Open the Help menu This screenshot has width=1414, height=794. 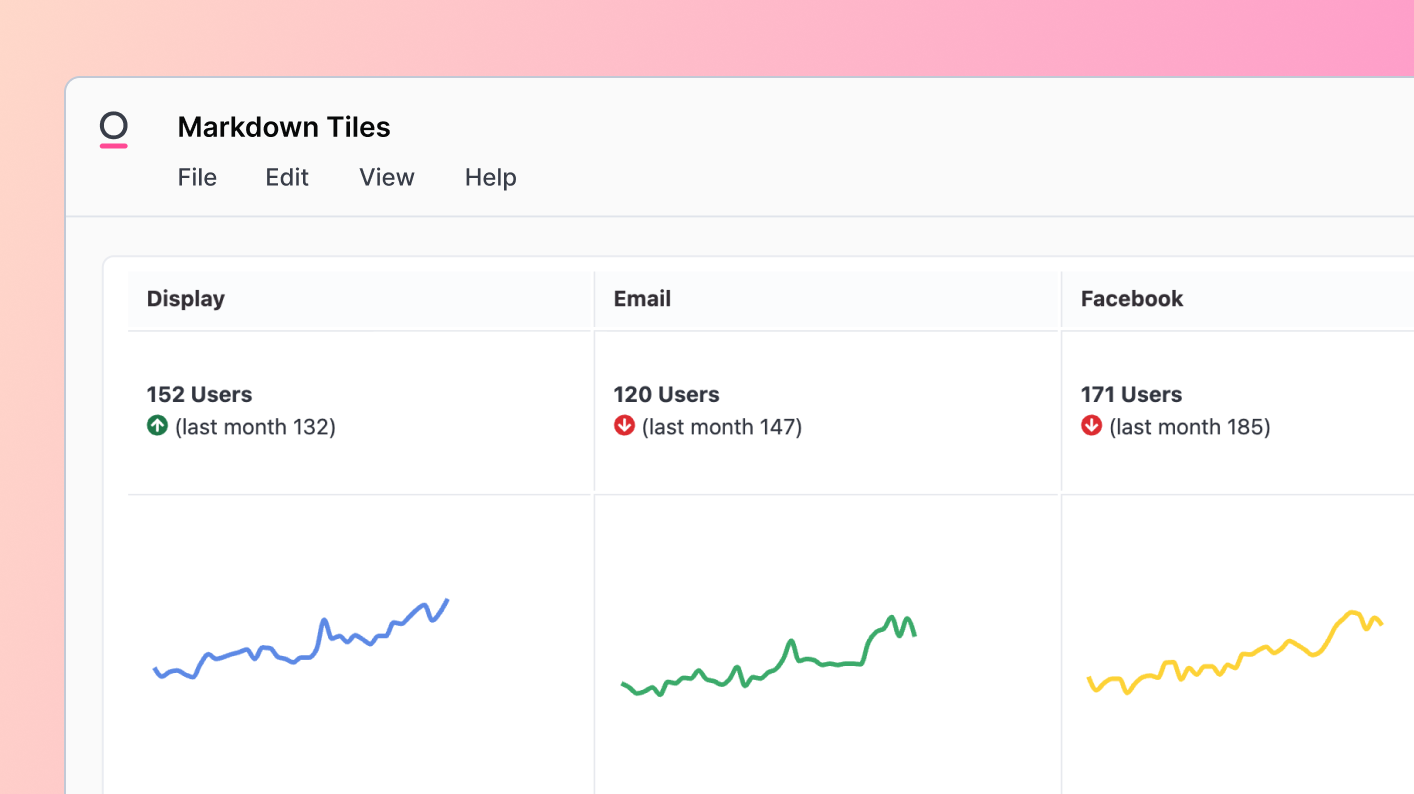point(490,177)
